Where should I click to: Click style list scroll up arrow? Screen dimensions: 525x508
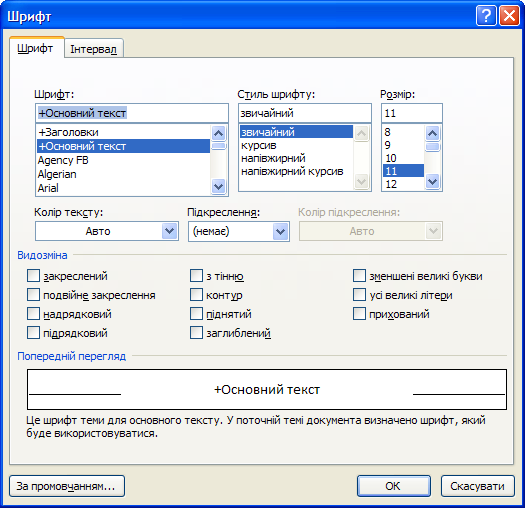point(361,133)
